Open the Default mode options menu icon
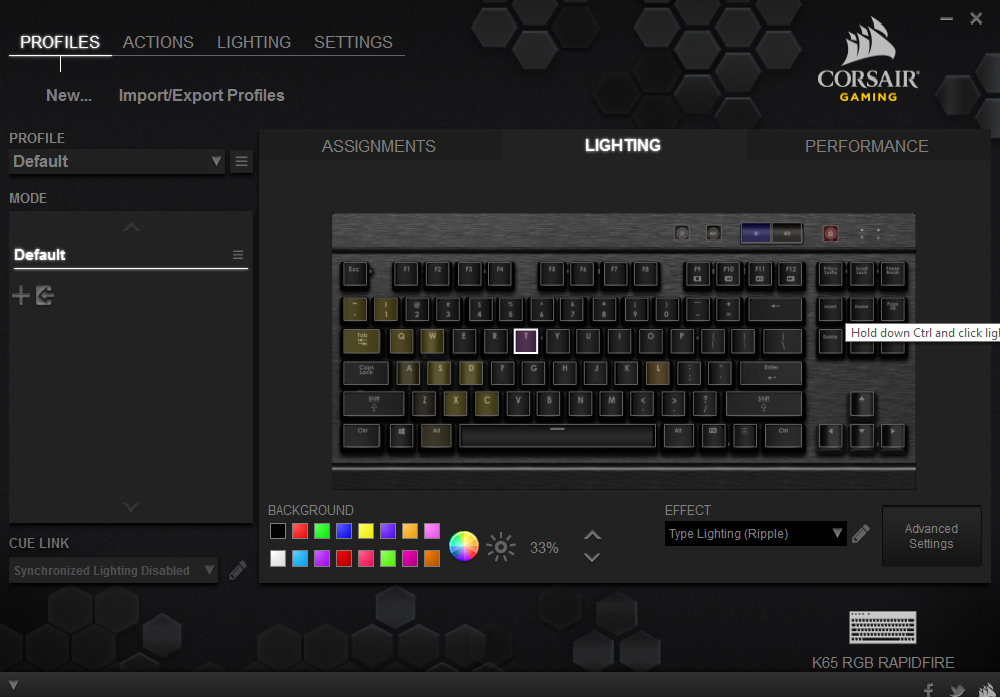 (238, 255)
